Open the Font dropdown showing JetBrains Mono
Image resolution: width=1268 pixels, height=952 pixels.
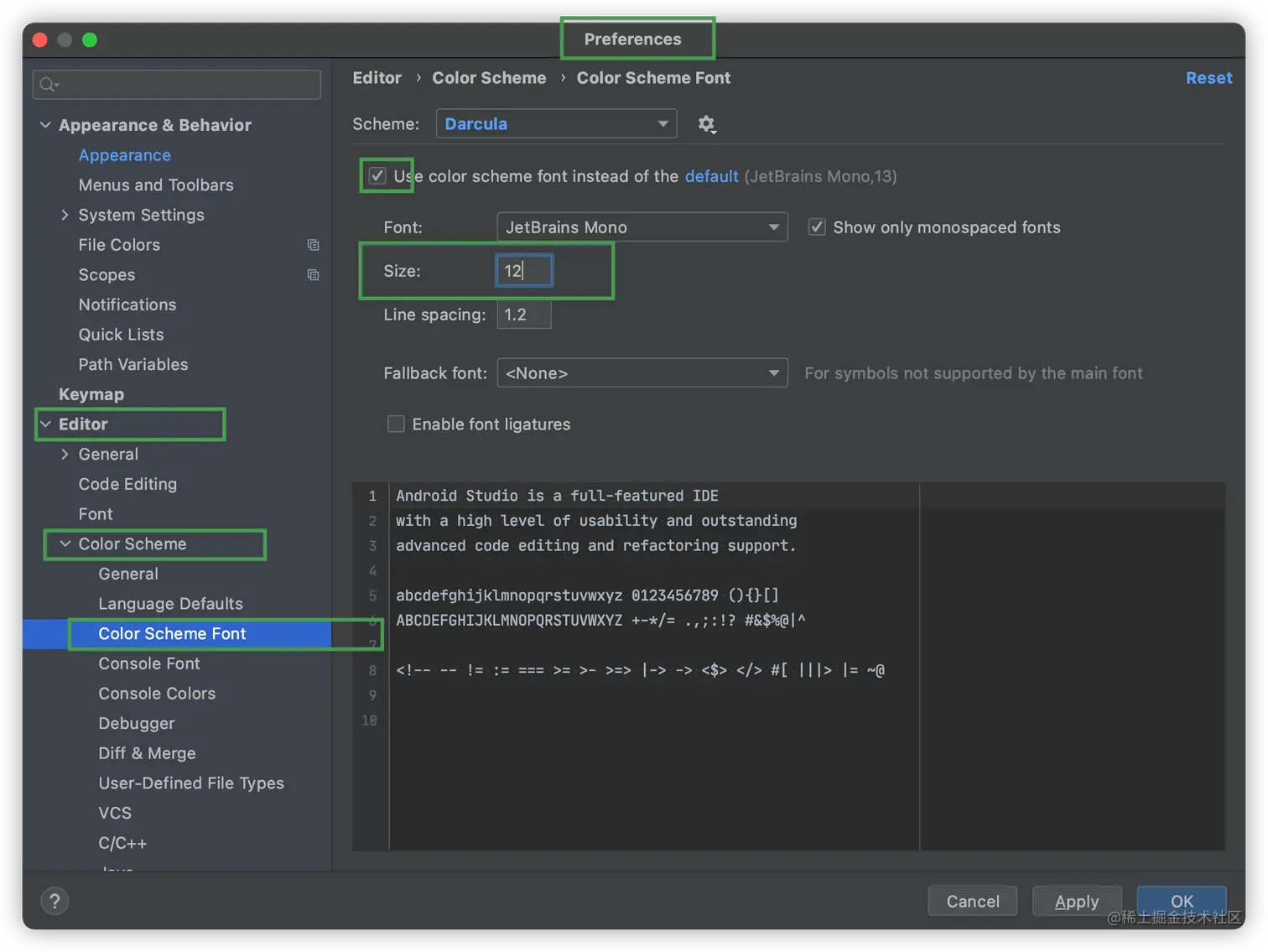(642, 227)
